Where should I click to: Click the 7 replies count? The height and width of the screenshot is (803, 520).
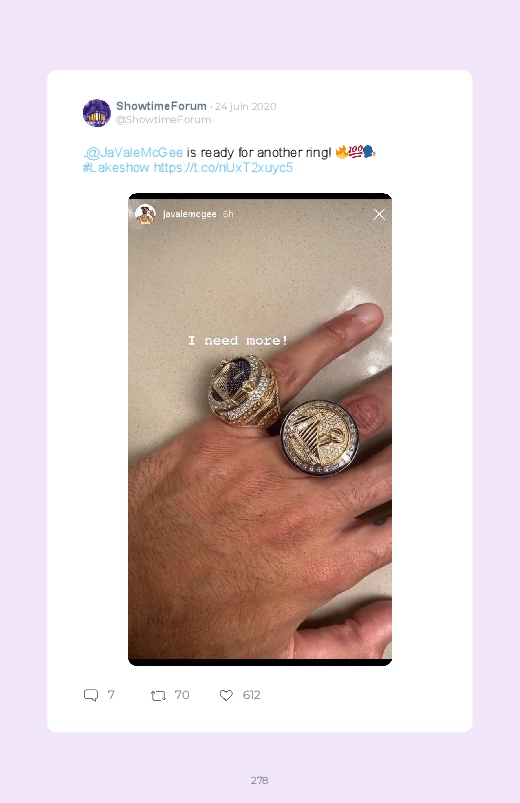click(x=111, y=695)
